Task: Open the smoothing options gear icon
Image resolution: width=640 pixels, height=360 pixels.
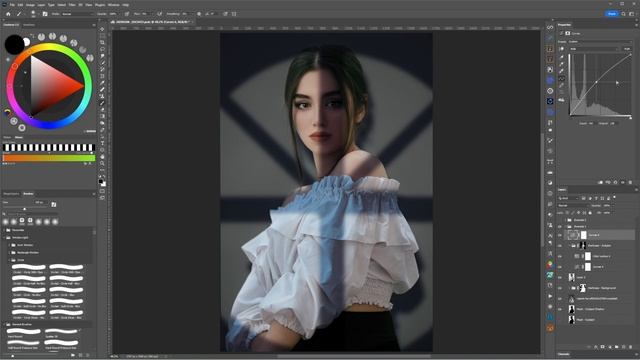Action: (x=199, y=14)
